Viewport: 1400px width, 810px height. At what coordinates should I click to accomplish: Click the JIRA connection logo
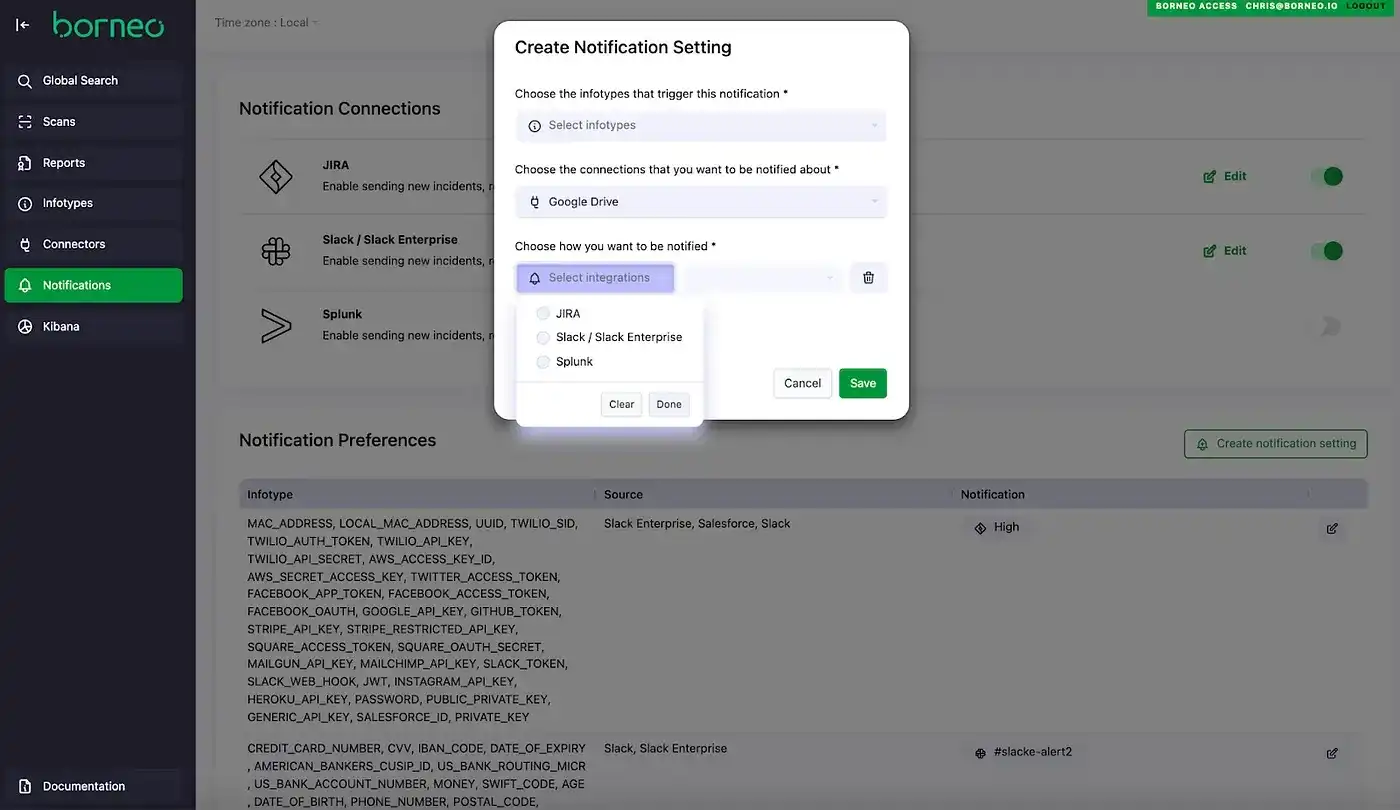click(275, 176)
